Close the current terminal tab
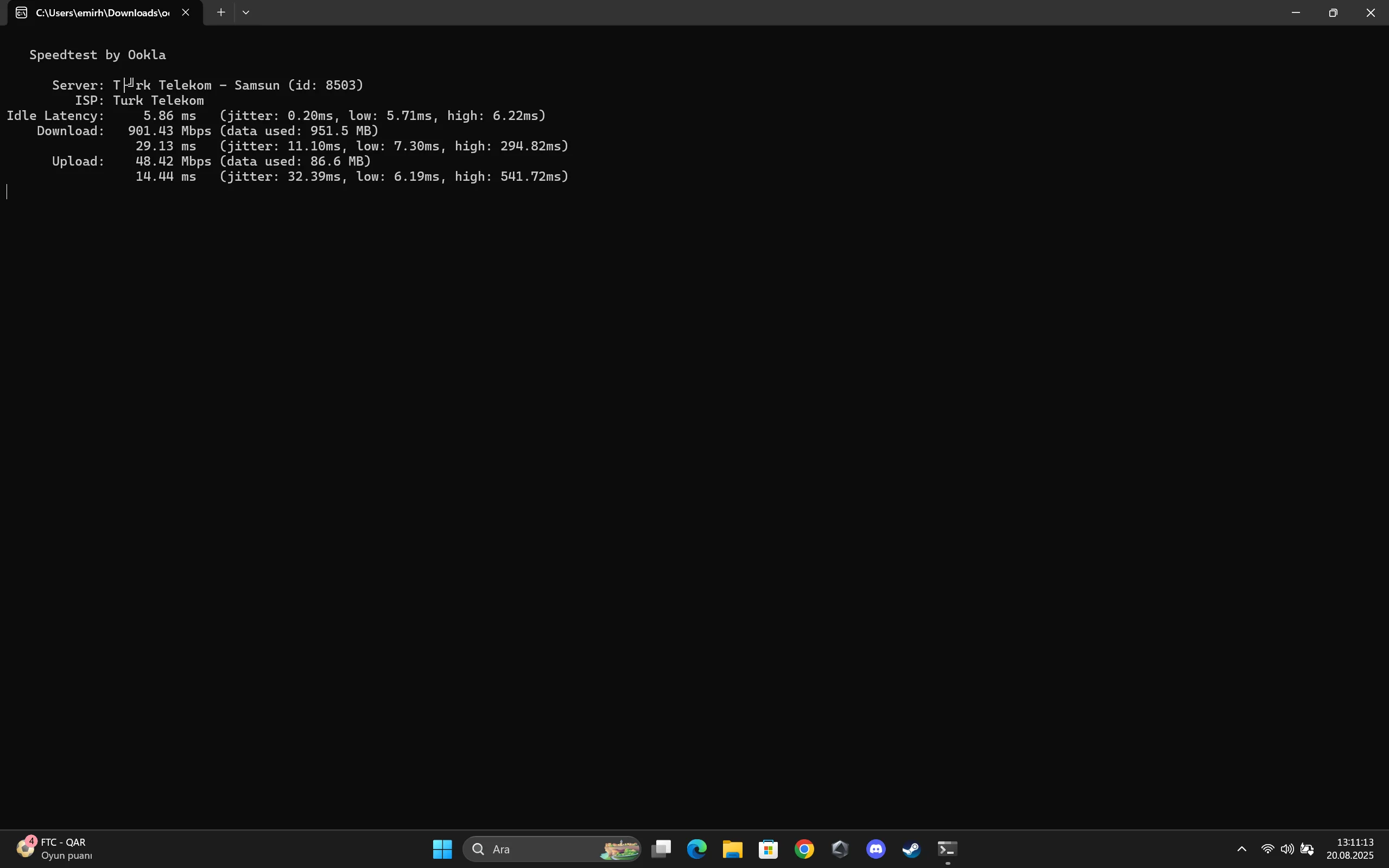1389x868 pixels. pyautogui.click(x=186, y=12)
